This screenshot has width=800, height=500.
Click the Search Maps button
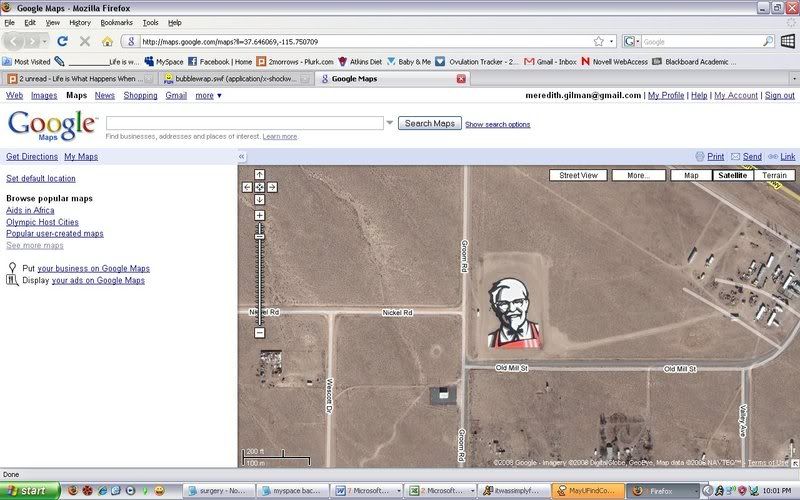[x=429, y=123]
